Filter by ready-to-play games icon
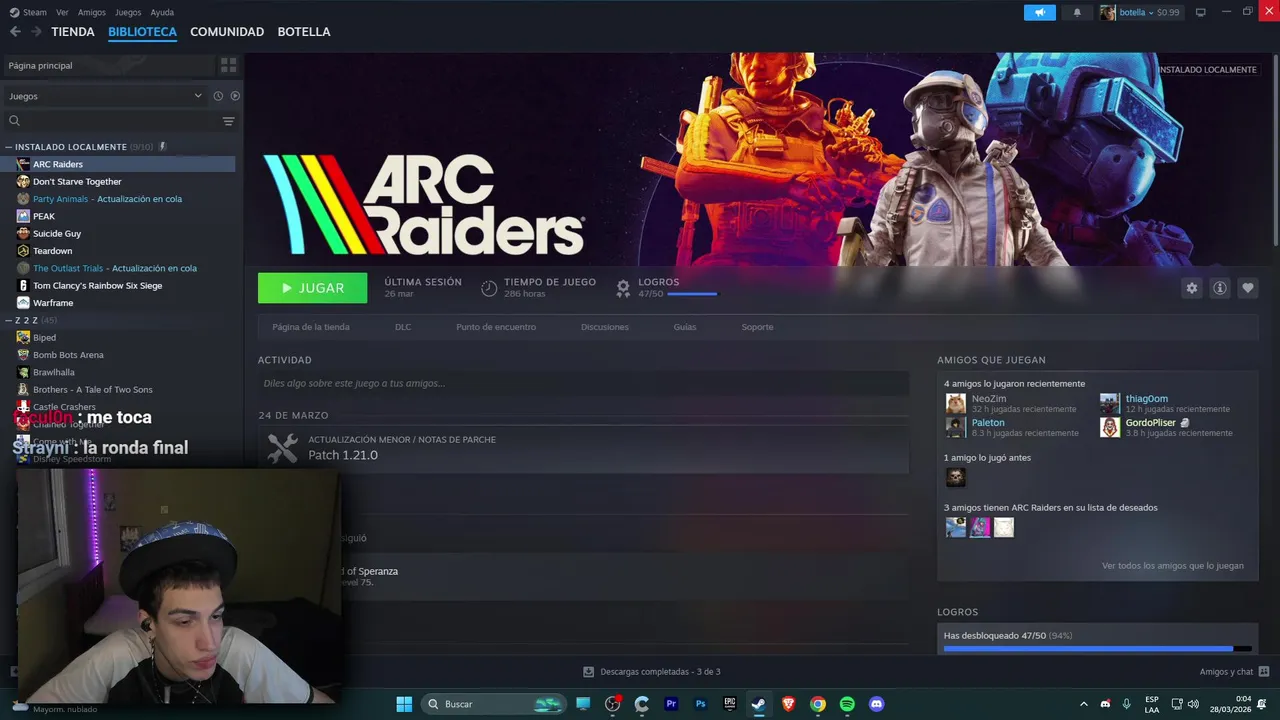The image size is (1280, 720). pyautogui.click(x=235, y=96)
